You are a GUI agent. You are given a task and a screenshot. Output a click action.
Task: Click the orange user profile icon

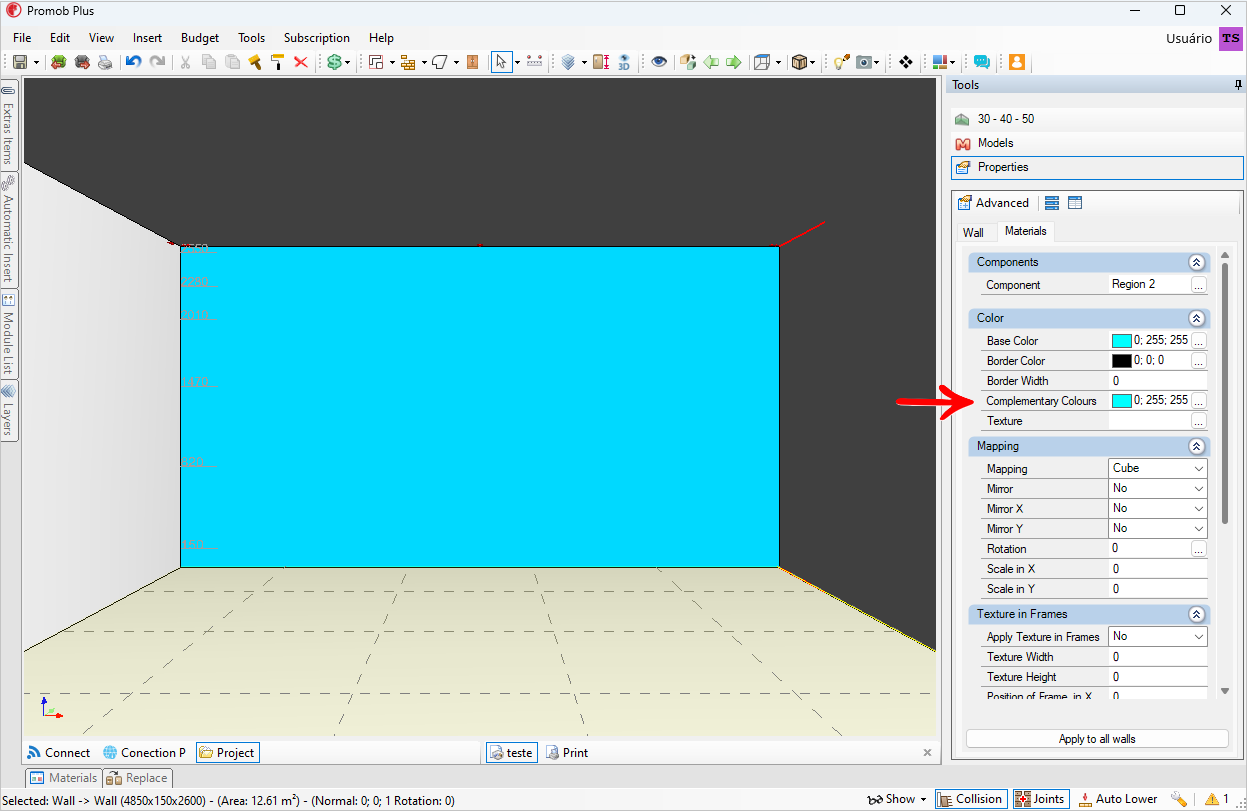tap(1017, 62)
